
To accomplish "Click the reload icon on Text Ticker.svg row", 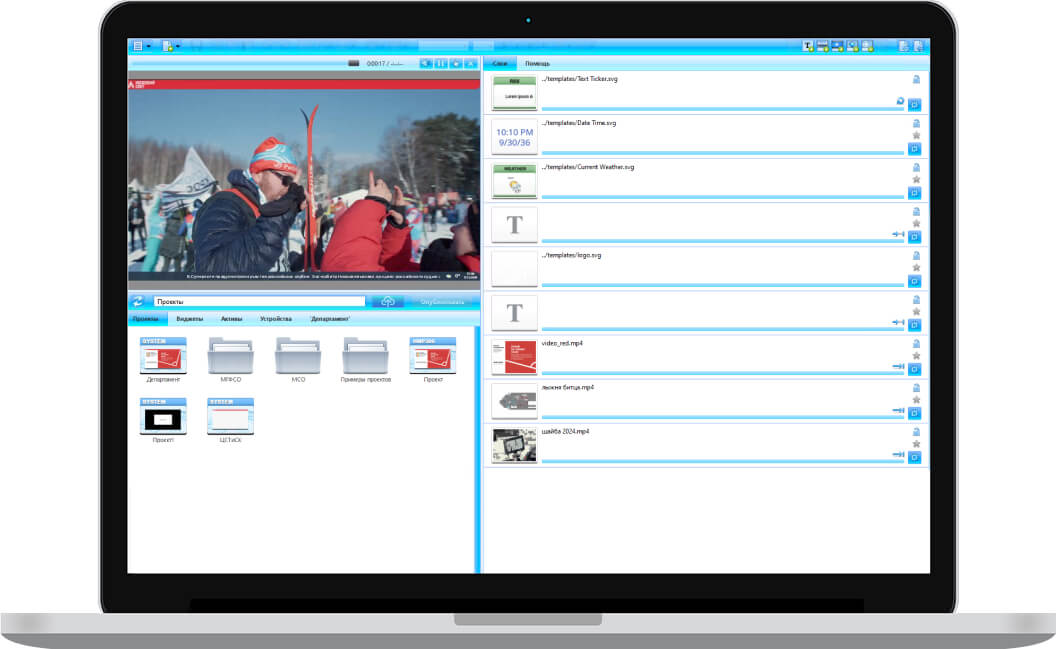I will 900,101.
